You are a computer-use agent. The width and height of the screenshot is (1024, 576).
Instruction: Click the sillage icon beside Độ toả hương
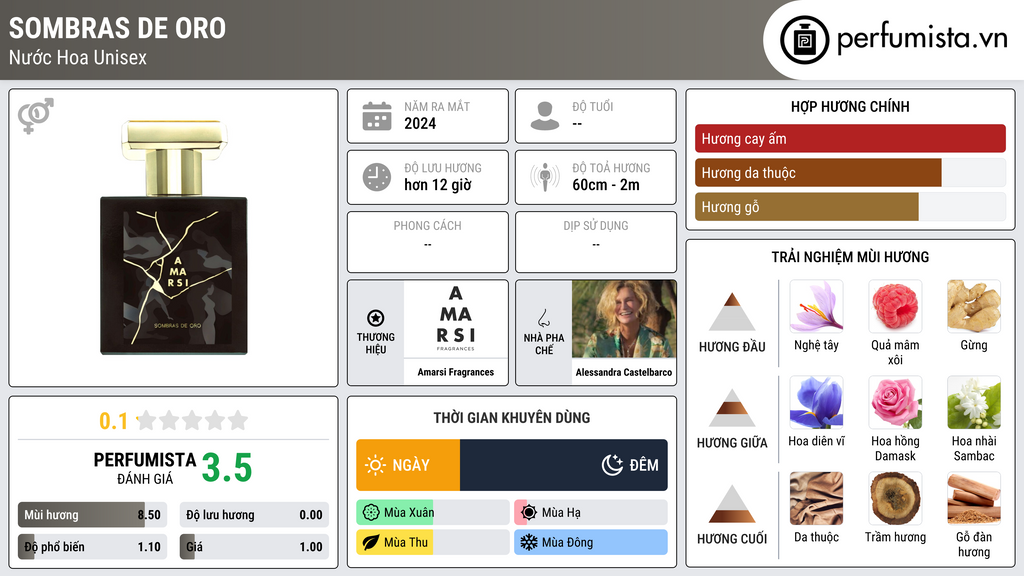[545, 177]
